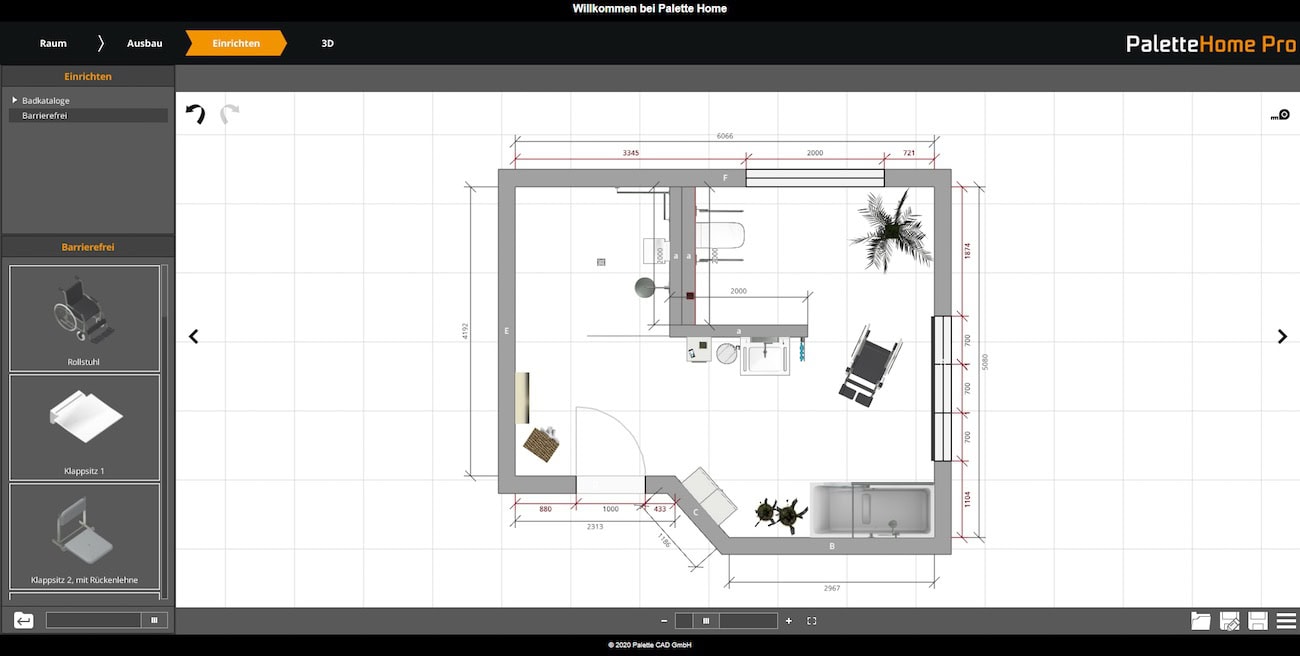
Task: Go to previous view with the left canvas arrow
Action: coord(194,337)
